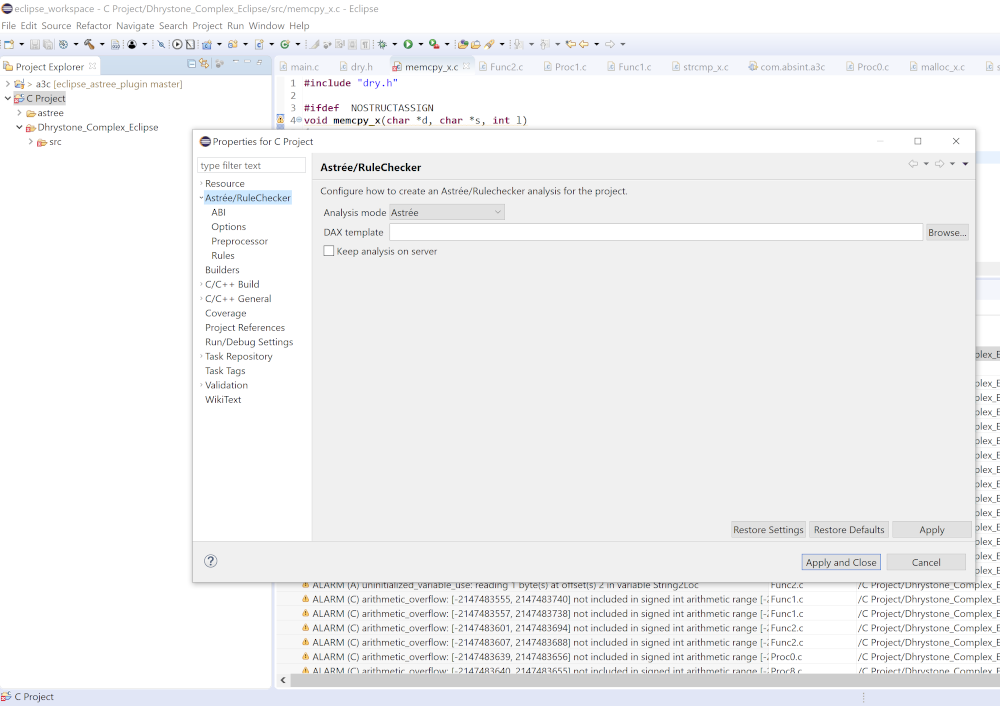Click the Apply button
Image resolution: width=1000 pixels, height=706 pixels.
pyautogui.click(x=932, y=529)
